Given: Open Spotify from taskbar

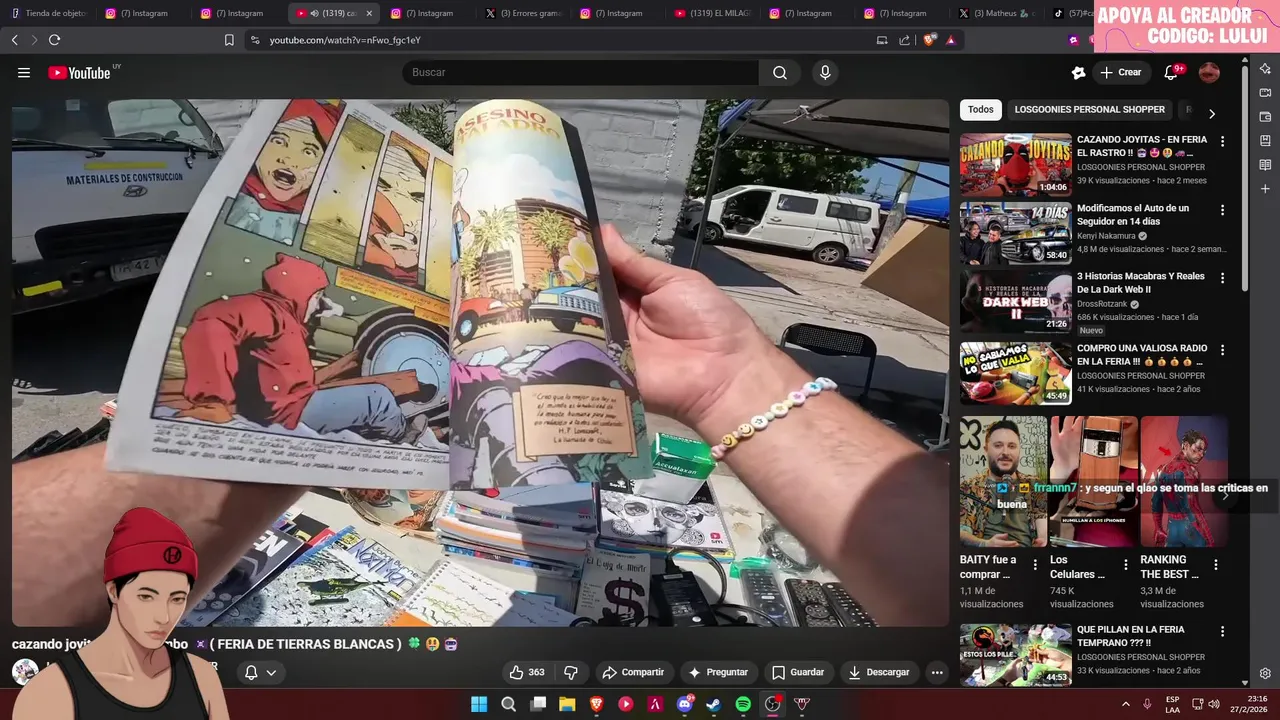Looking at the screenshot, I should click(x=743, y=704).
